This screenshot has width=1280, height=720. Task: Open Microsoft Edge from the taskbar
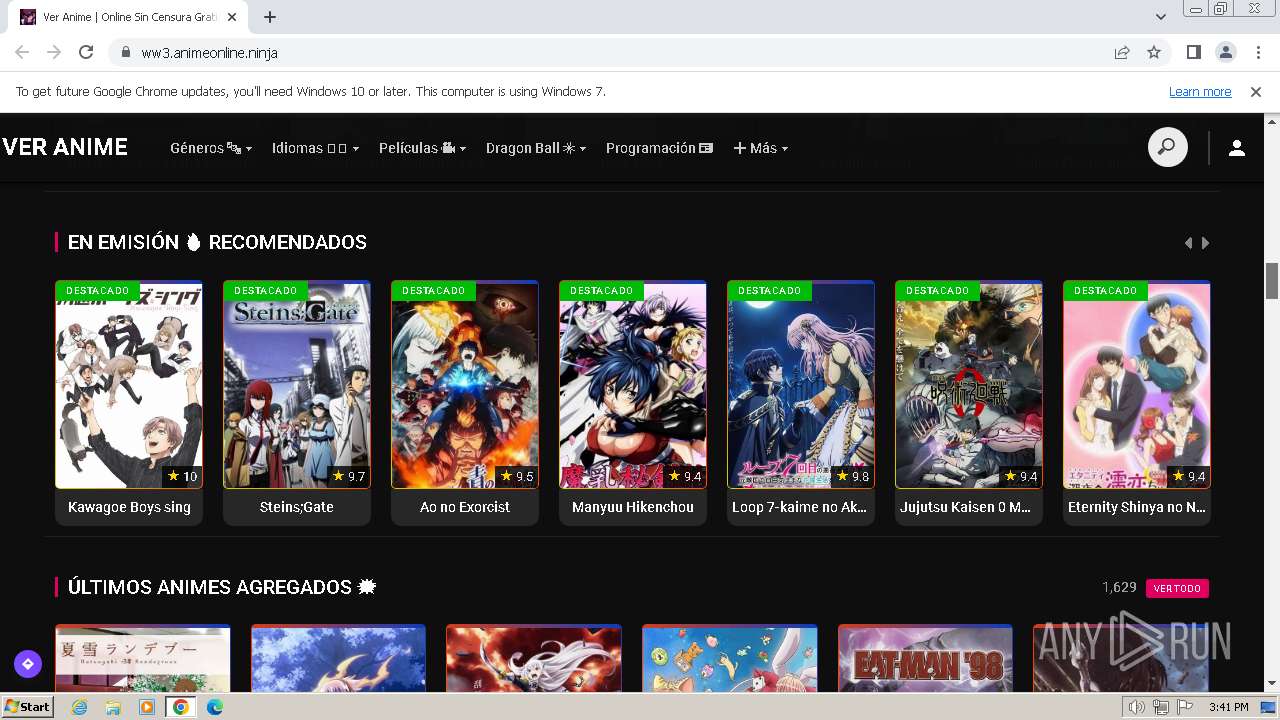(214, 707)
